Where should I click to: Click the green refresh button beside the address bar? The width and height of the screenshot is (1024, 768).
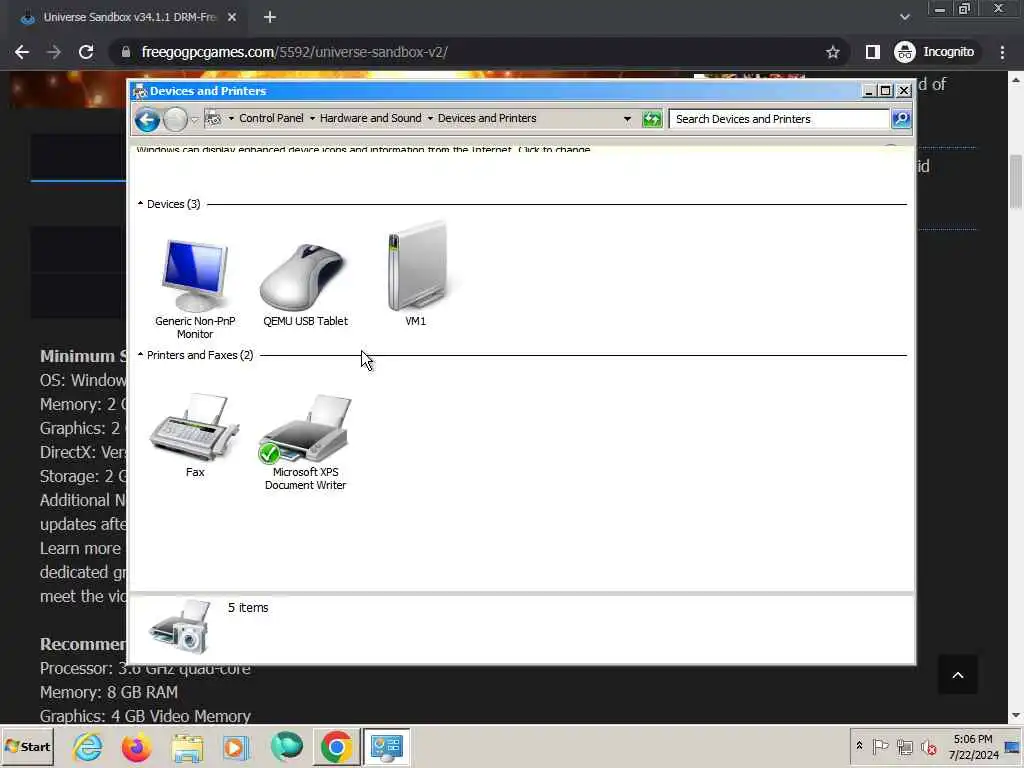[x=652, y=119]
